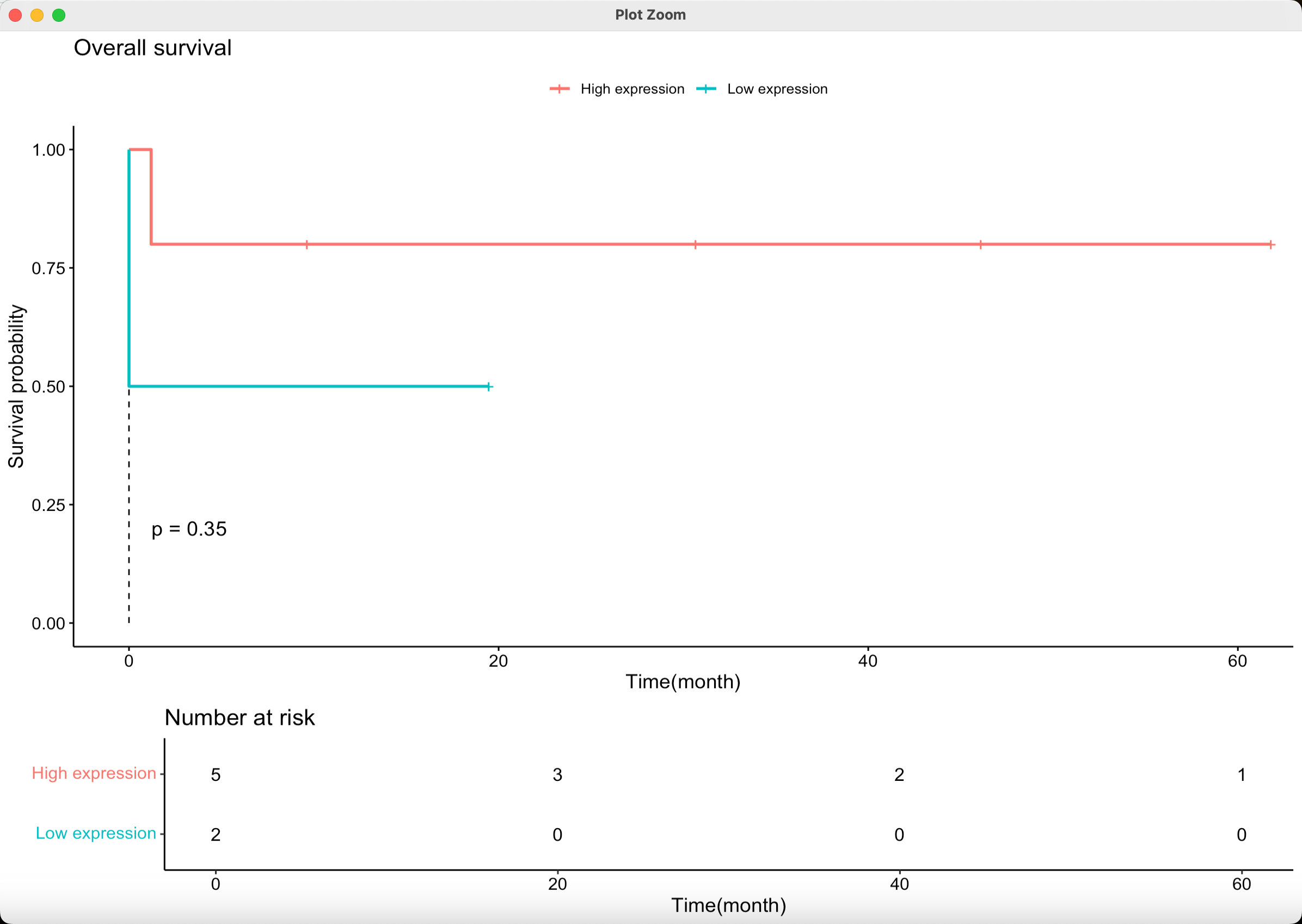The width and height of the screenshot is (1302, 924).
Task: Click the last censor mark on red curve
Action: point(1270,245)
